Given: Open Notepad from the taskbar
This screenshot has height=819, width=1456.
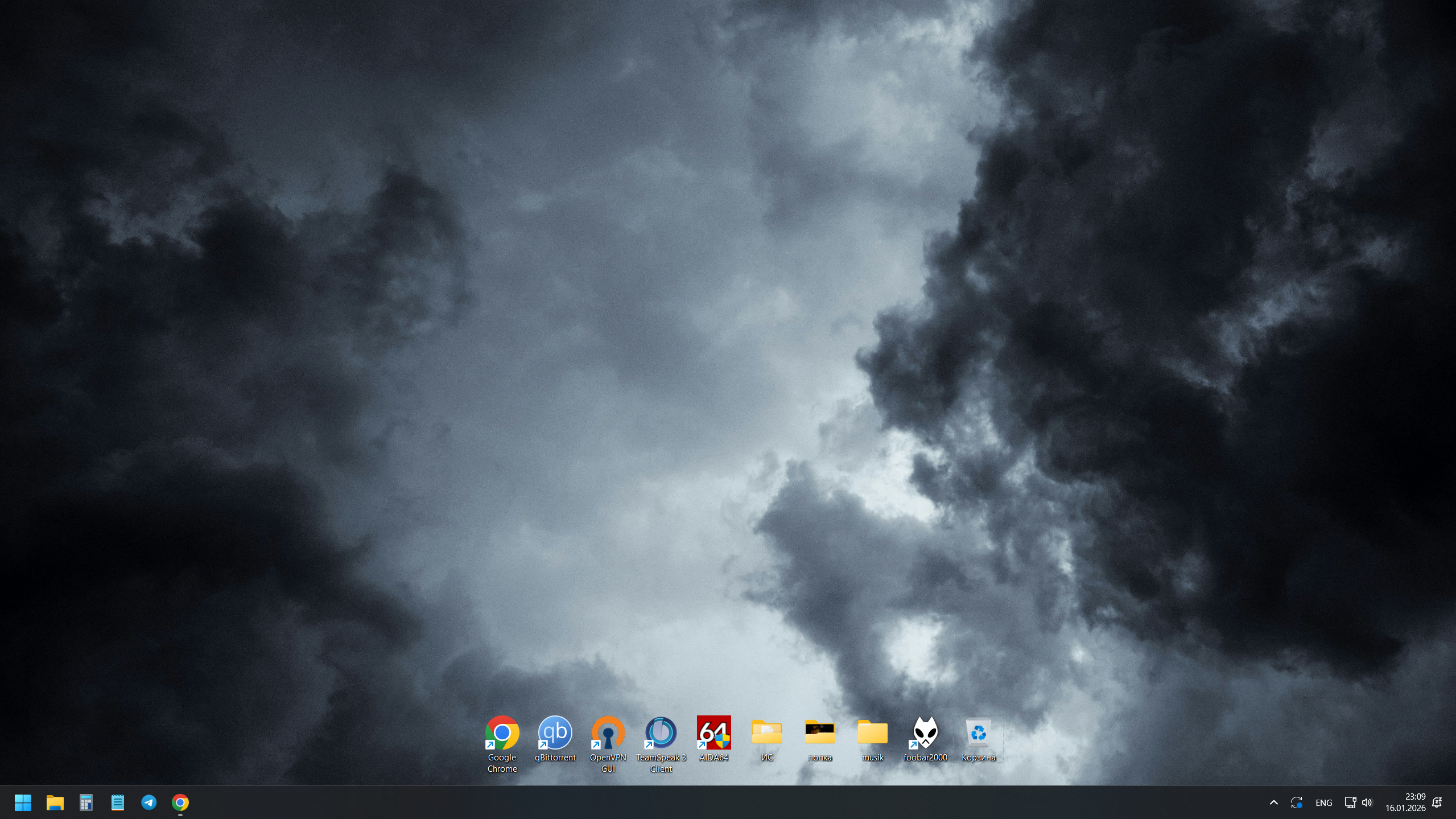Looking at the screenshot, I should point(117,802).
